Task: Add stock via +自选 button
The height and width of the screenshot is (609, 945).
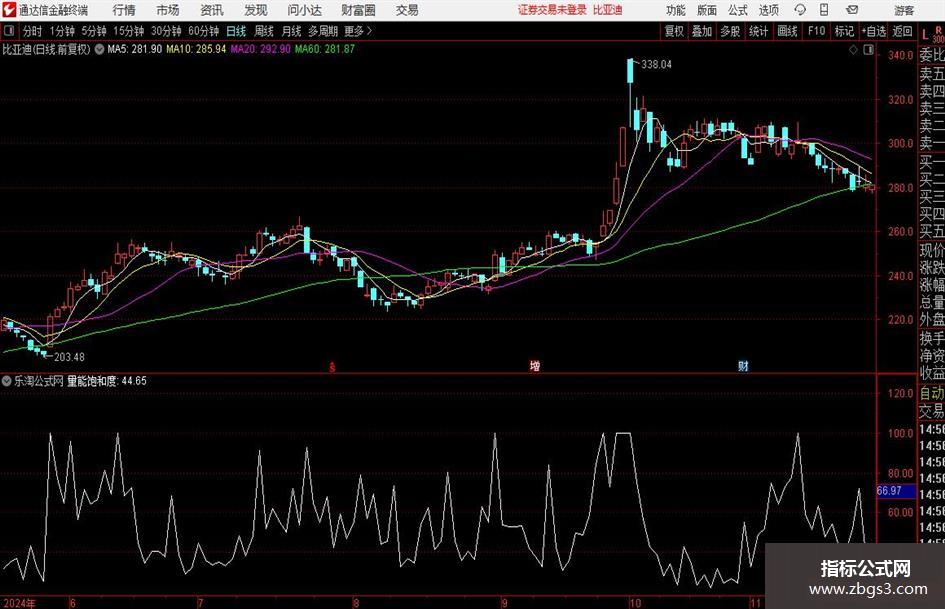Action: (x=873, y=31)
